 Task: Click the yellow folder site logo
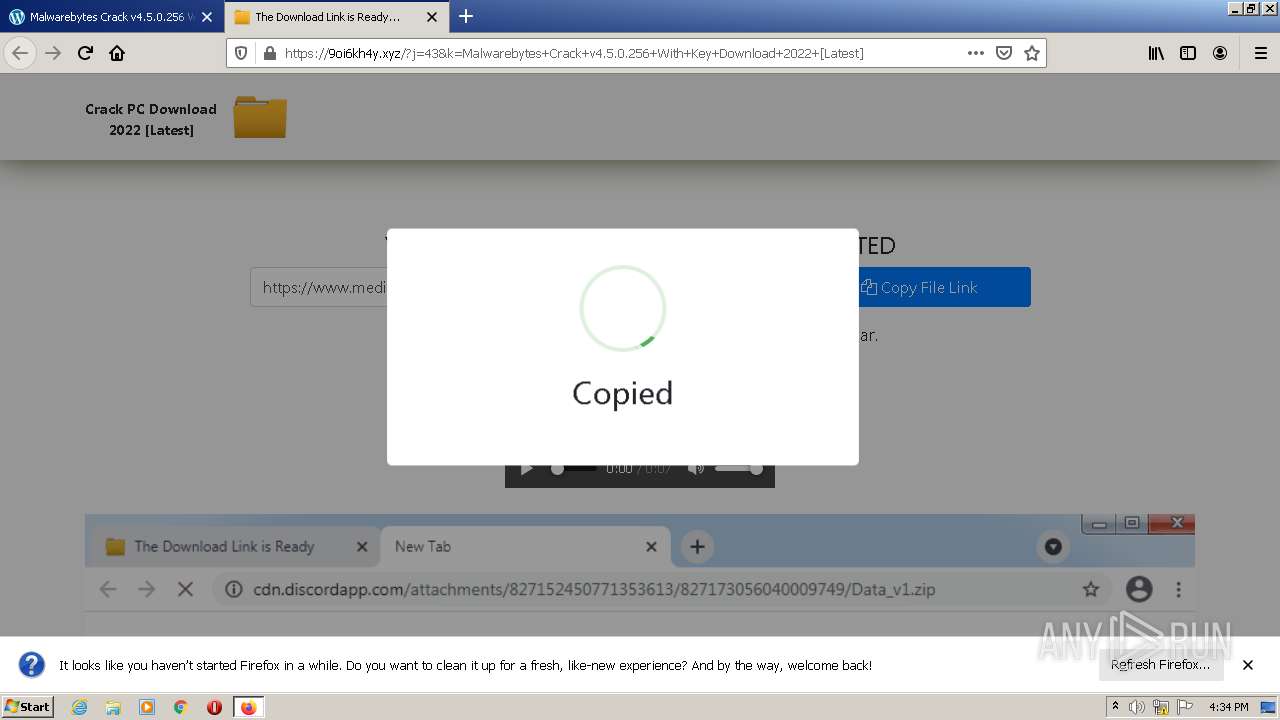pos(260,117)
